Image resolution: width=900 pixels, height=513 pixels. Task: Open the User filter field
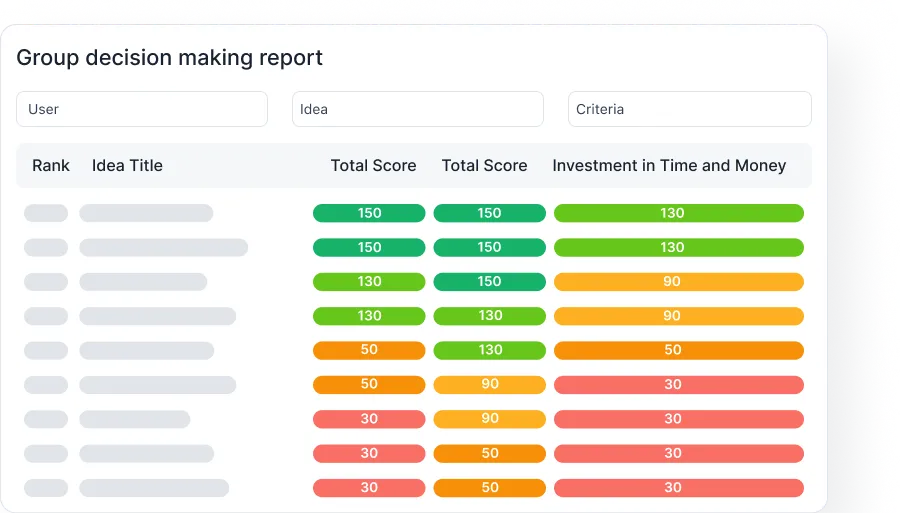(141, 109)
